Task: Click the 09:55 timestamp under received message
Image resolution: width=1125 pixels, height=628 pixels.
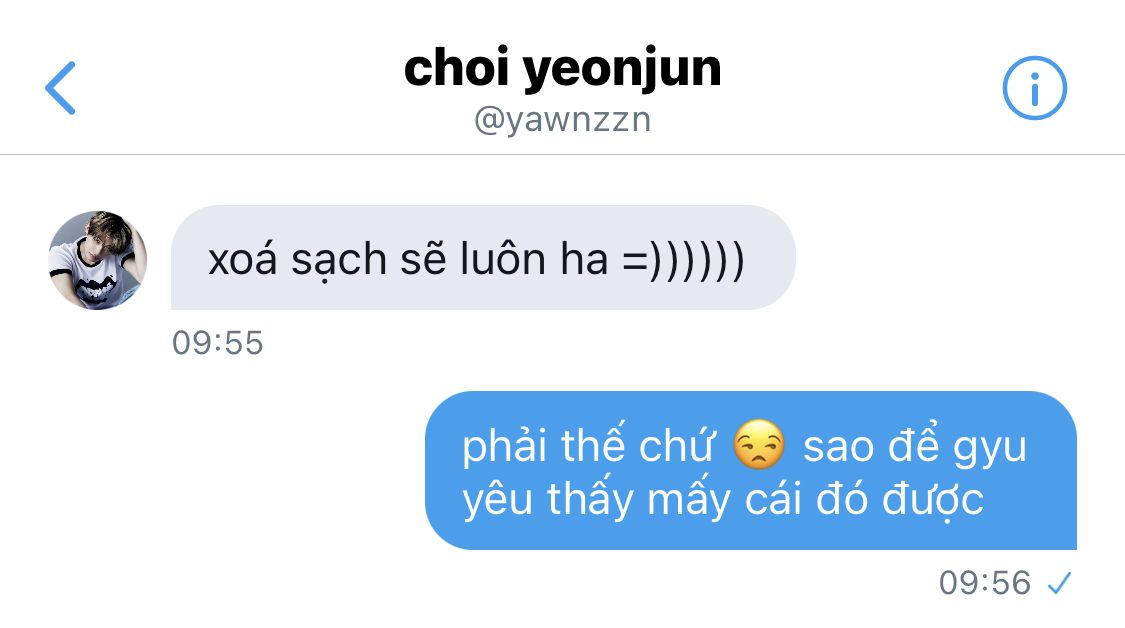Action: [x=217, y=343]
